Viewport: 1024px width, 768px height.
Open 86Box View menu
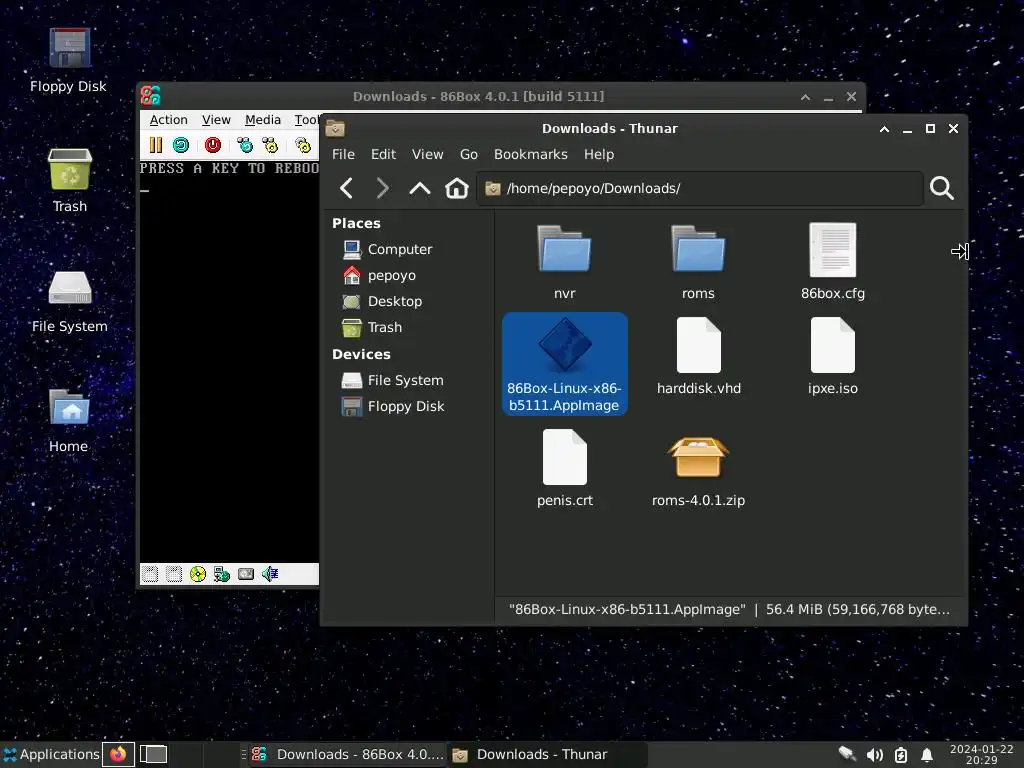click(216, 120)
